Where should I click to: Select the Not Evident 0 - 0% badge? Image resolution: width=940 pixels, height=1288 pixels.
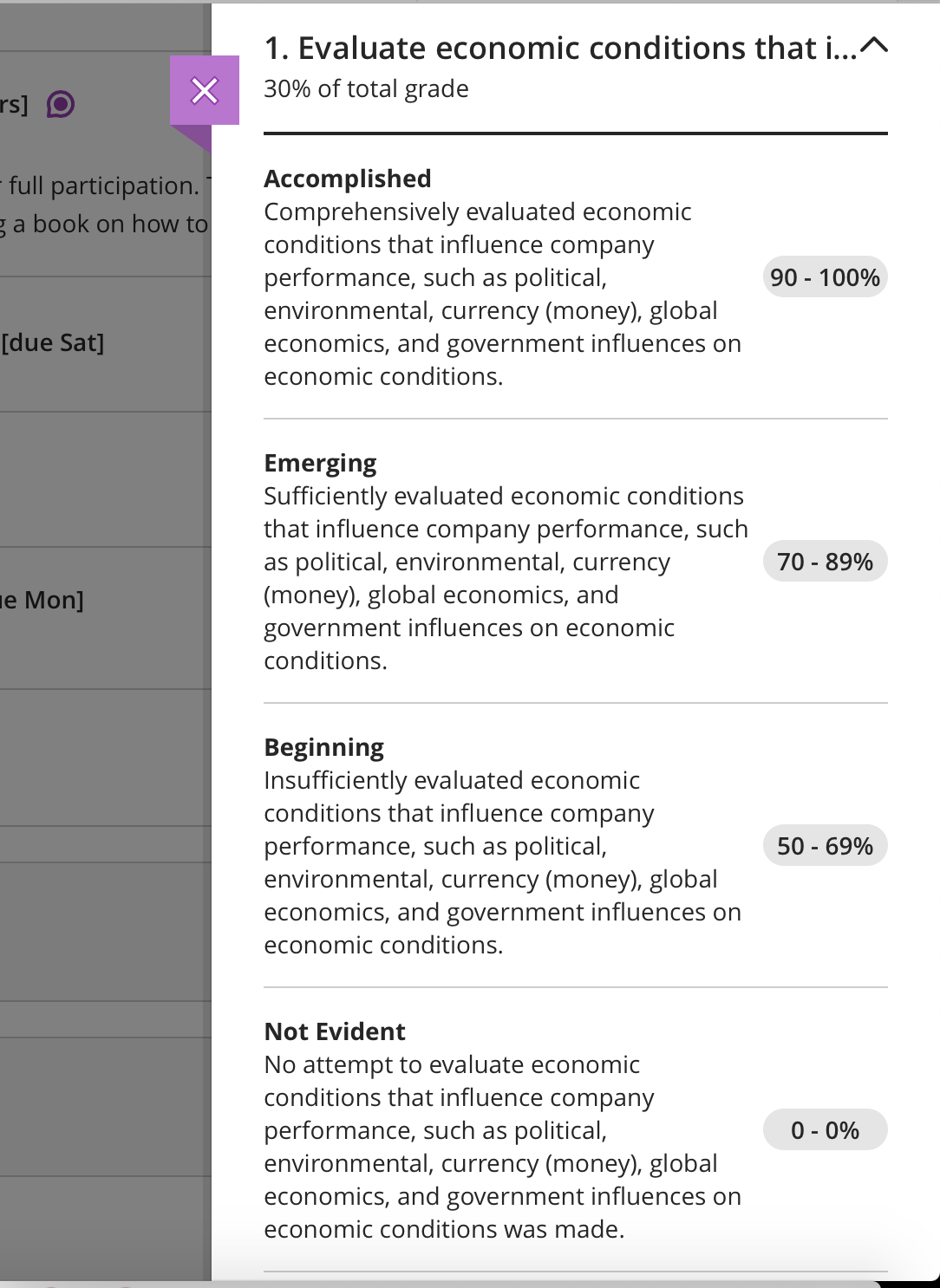[825, 1130]
